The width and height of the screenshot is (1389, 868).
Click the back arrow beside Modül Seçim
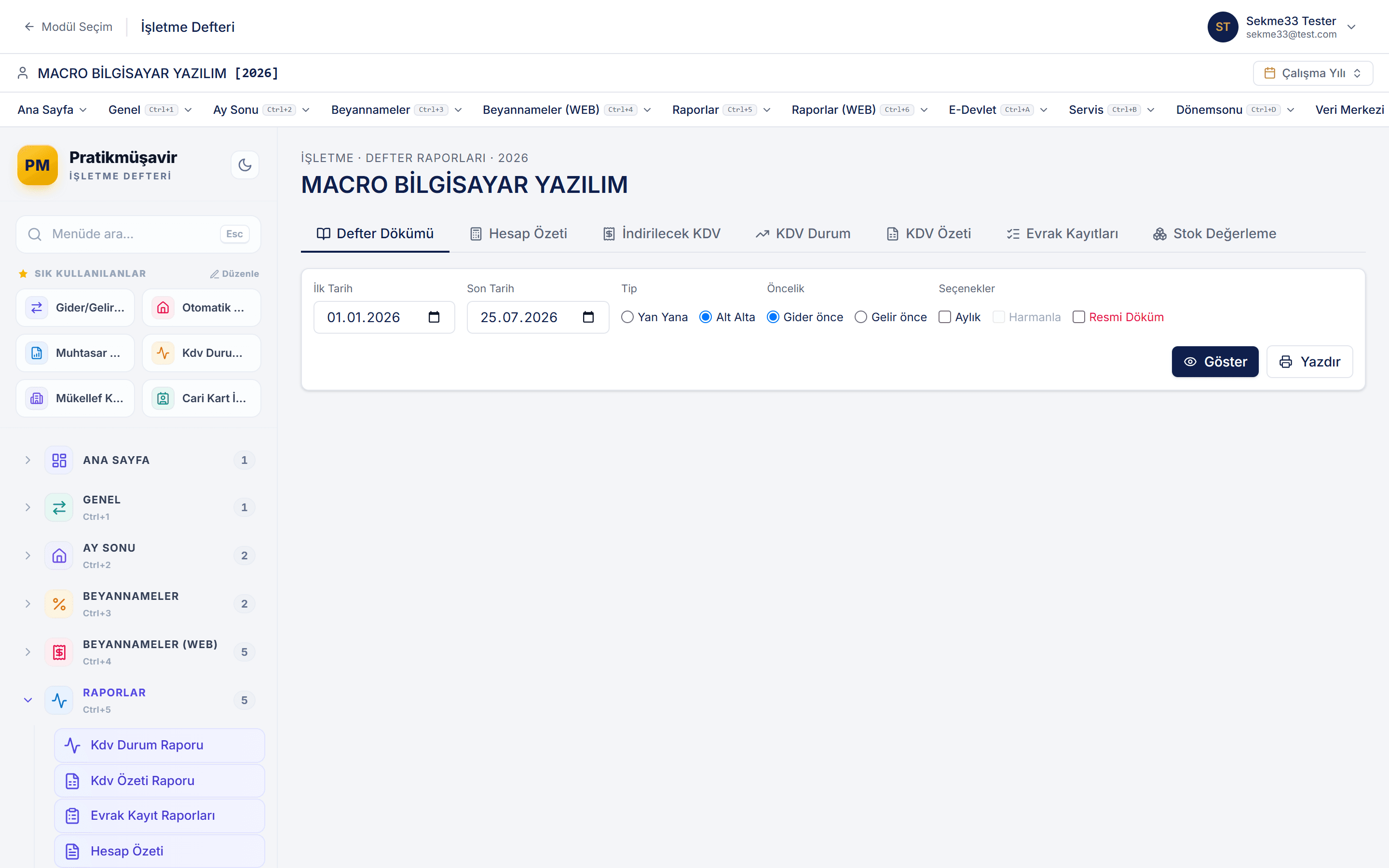tap(29, 27)
